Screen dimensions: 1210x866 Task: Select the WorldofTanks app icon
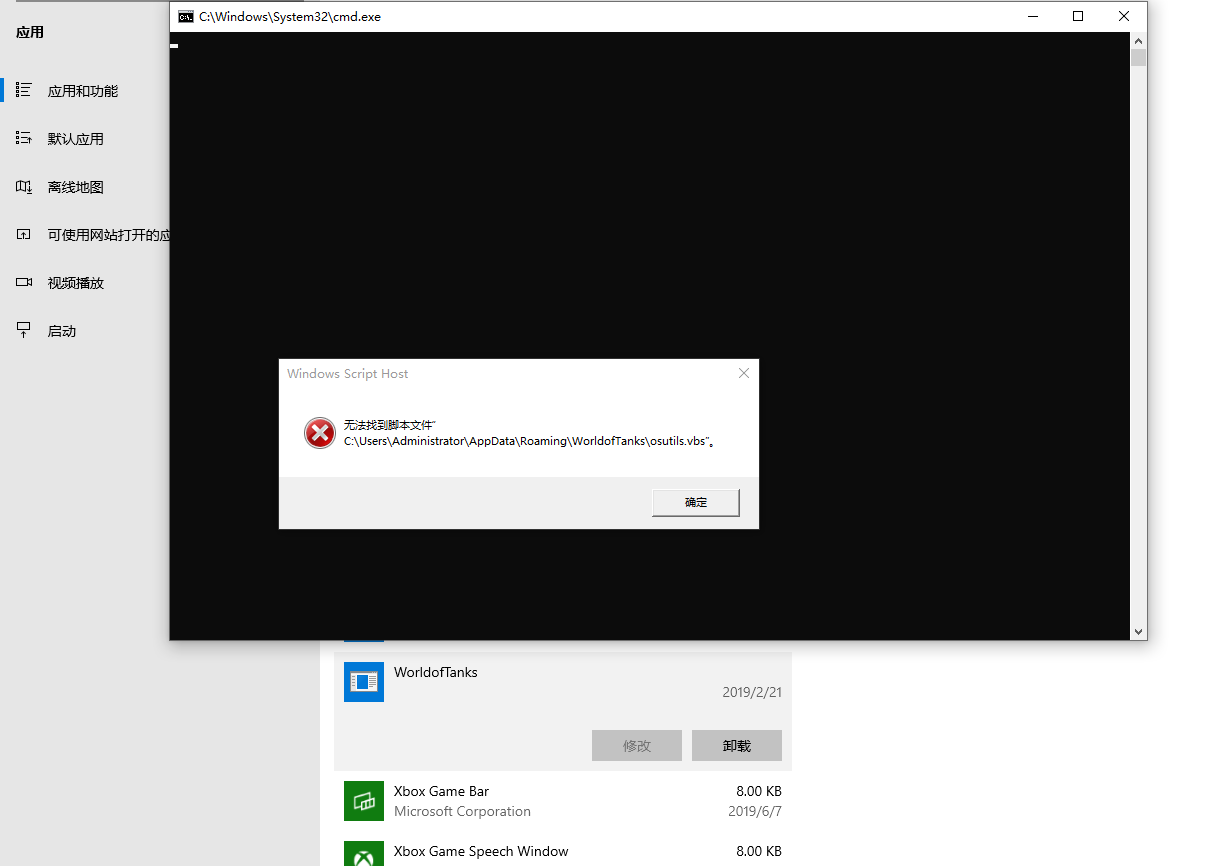(x=364, y=681)
